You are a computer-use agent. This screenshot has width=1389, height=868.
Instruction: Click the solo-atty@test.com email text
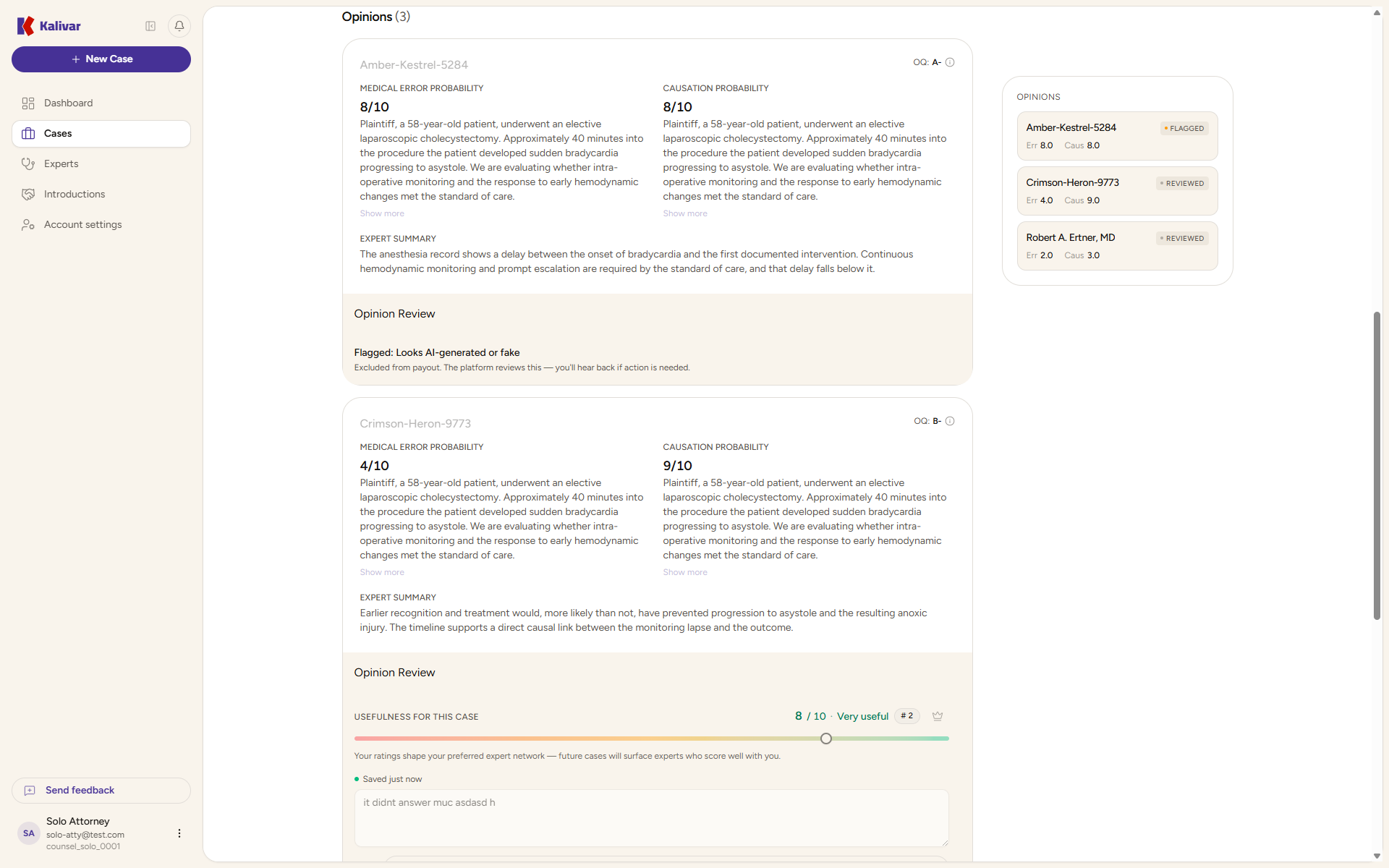[85, 835]
